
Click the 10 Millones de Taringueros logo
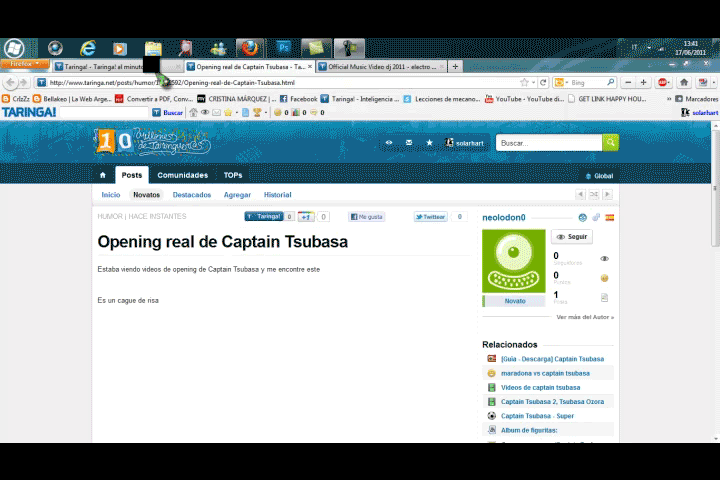pos(152,141)
